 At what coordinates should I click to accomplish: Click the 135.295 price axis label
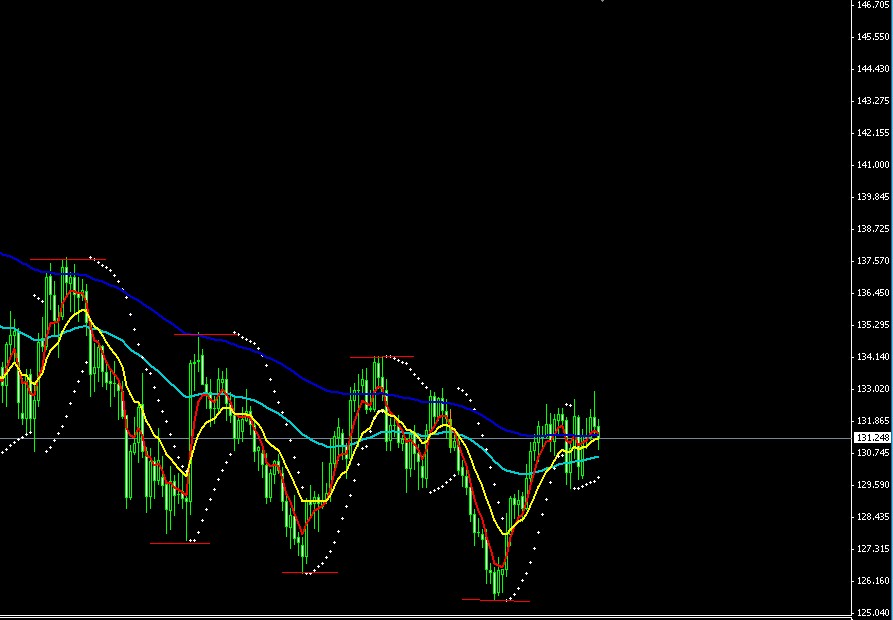(x=873, y=325)
